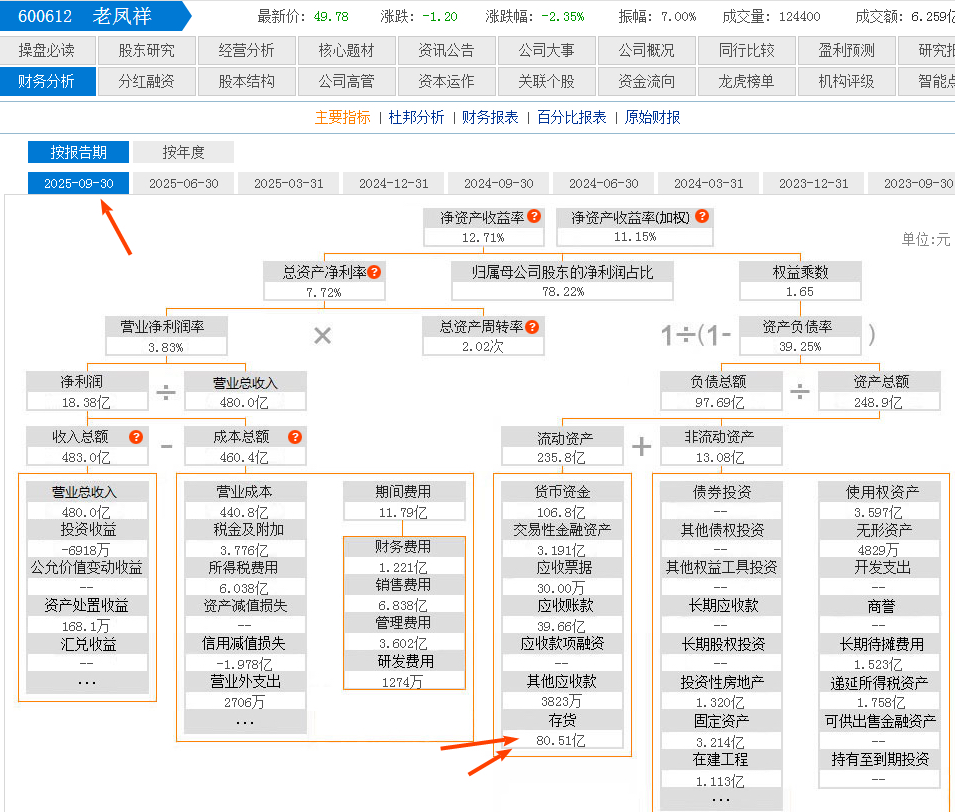This screenshot has width=955, height=812.
Task: Click 固定资产 value 3.214亿
Action: [720, 743]
